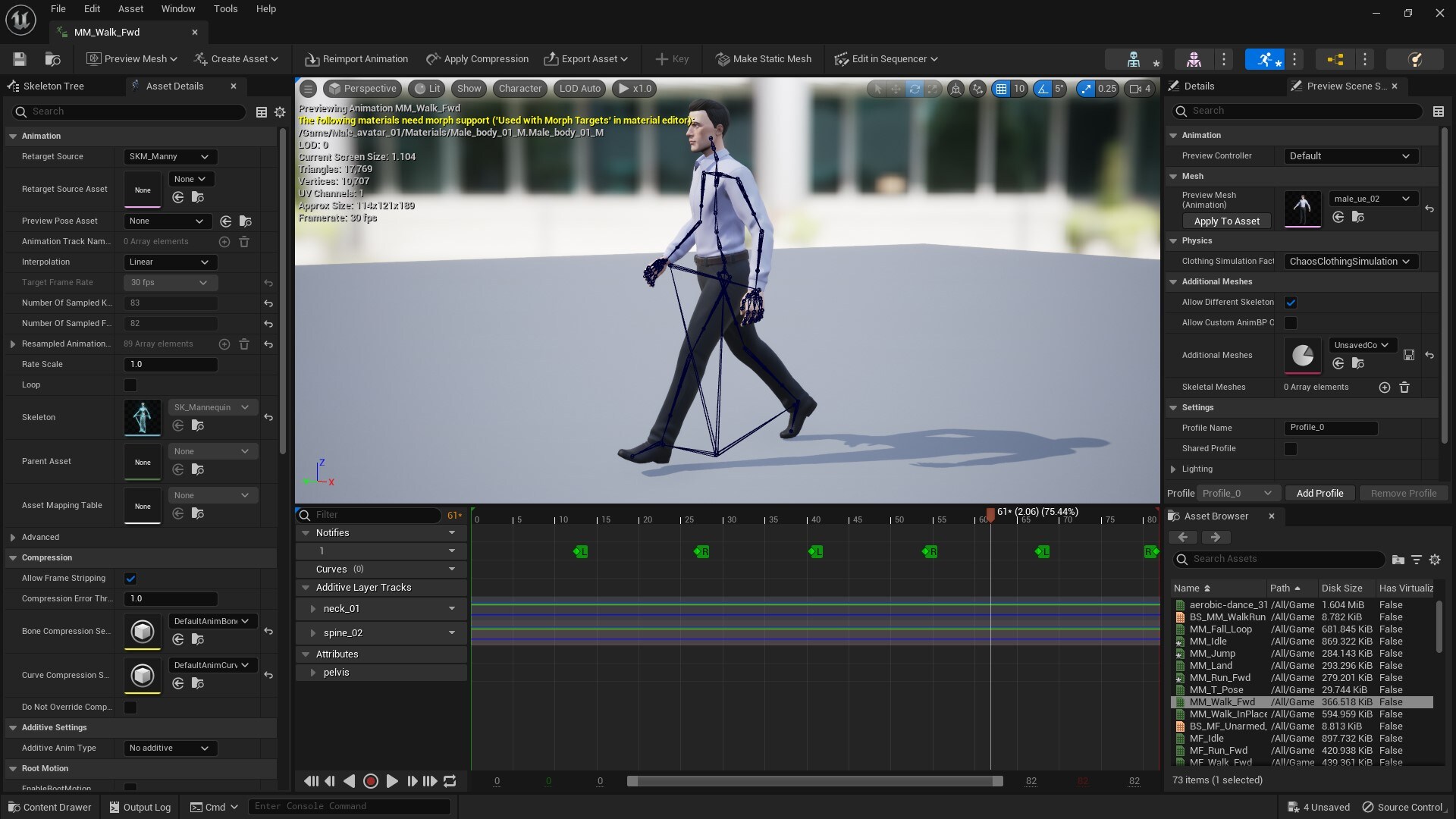
Task: Switch to the Skeleton Tree tab
Action: [x=53, y=86]
